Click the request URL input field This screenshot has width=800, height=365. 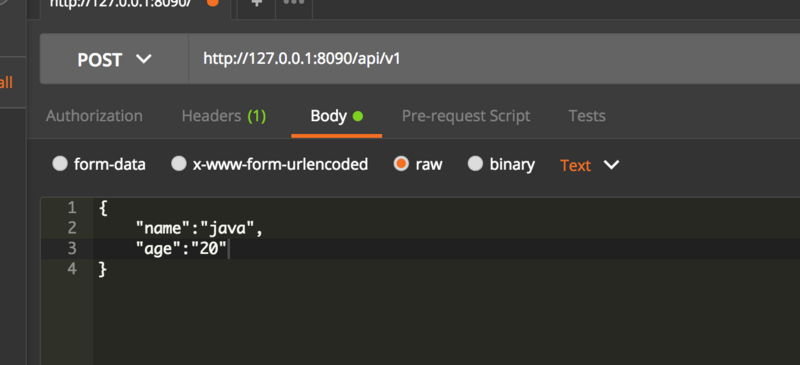click(x=494, y=59)
